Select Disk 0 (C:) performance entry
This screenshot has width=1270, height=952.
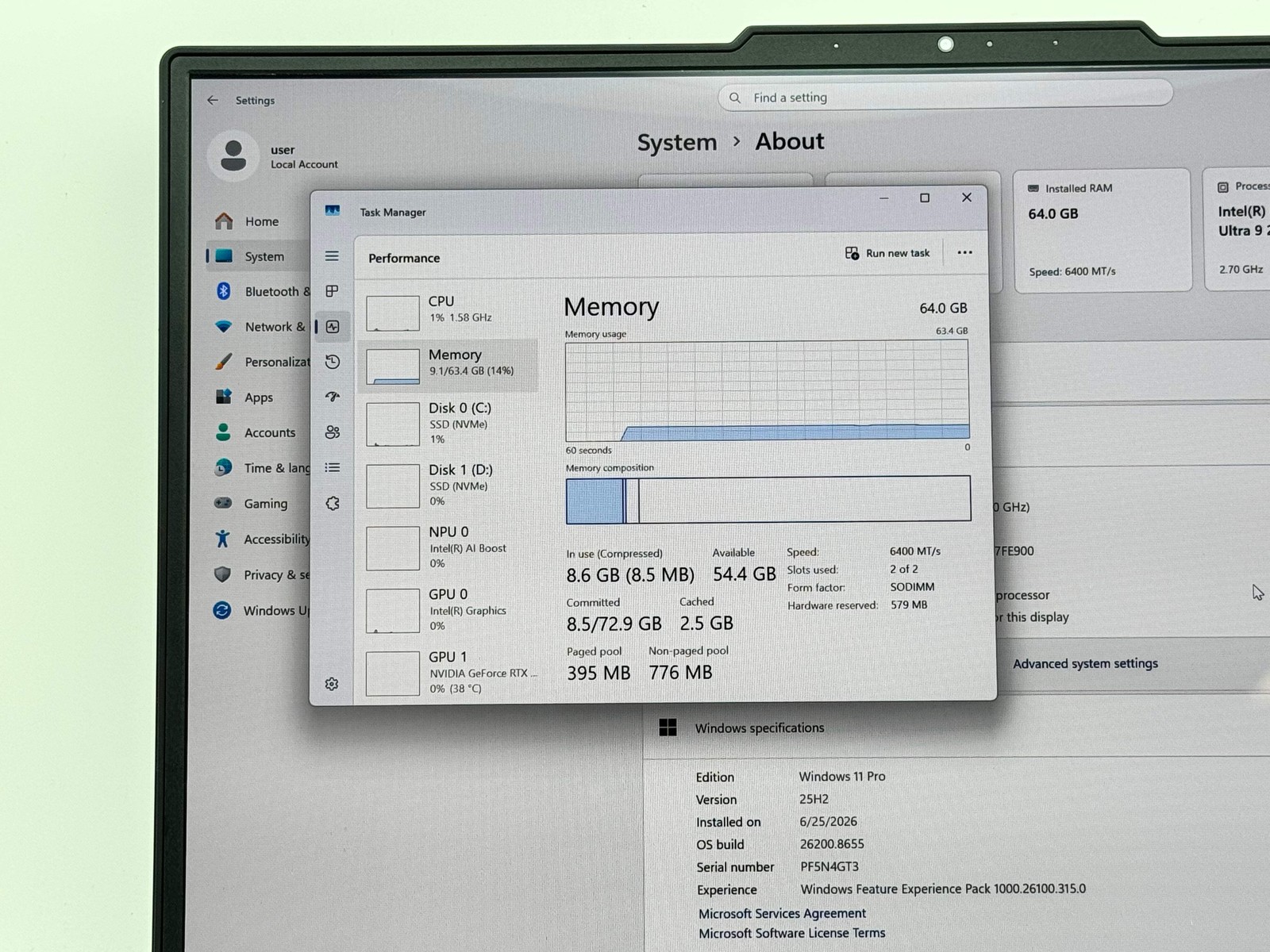tap(448, 423)
